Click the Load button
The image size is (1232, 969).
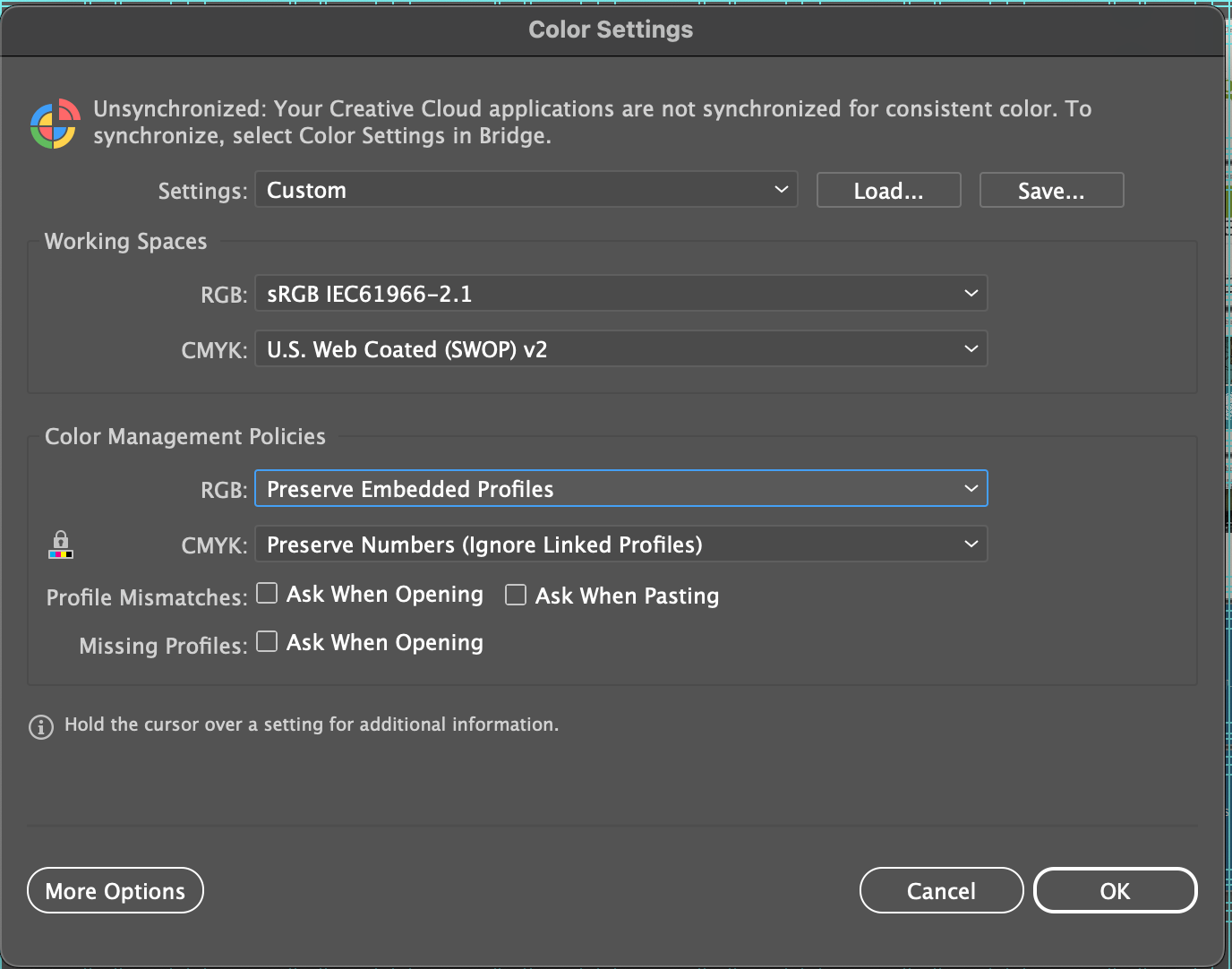click(x=887, y=190)
